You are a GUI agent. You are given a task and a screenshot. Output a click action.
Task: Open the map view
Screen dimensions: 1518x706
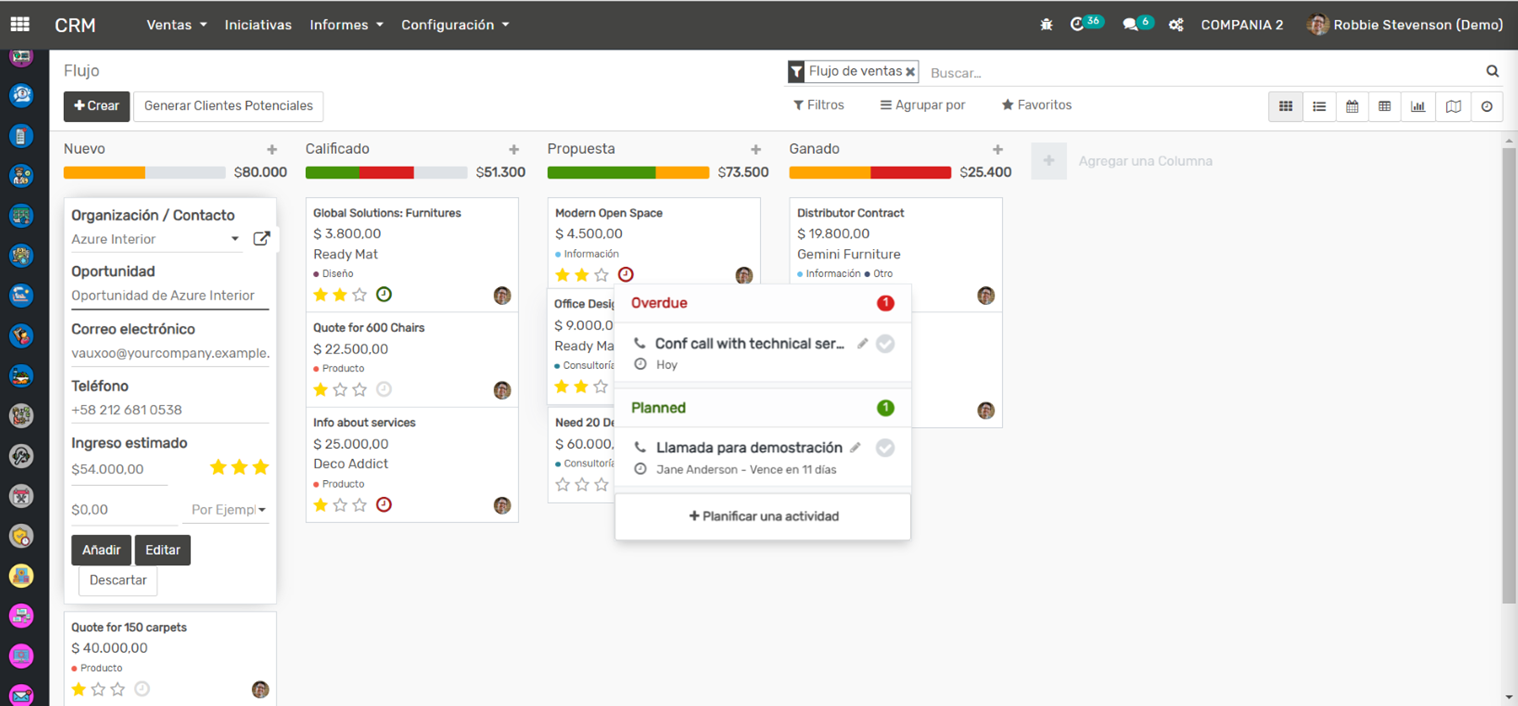point(1453,106)
